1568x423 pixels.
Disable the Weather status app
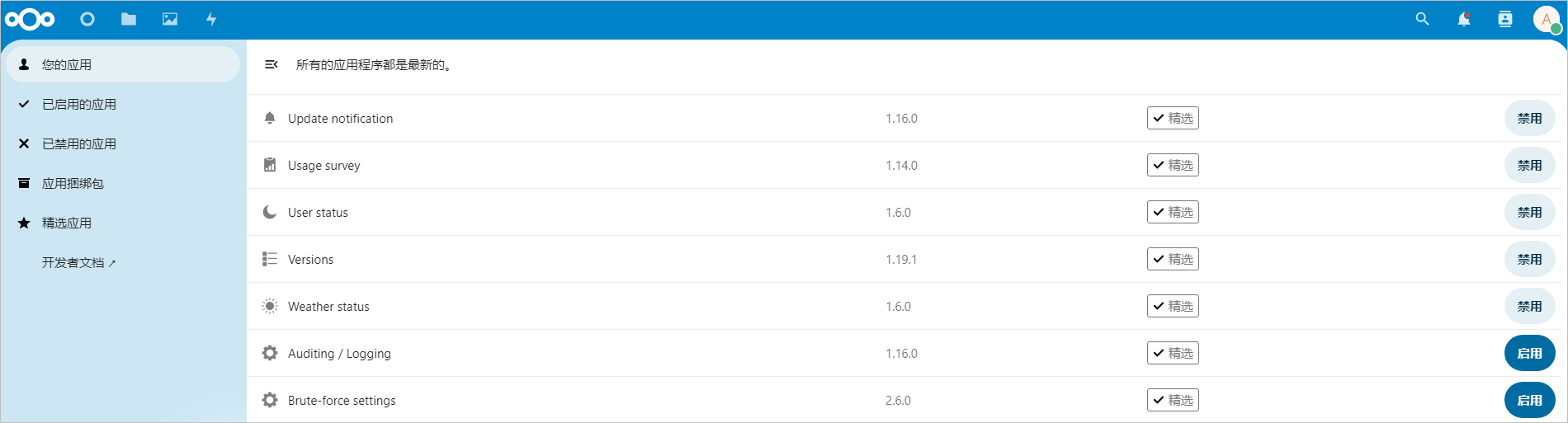pyautogui.click(x=1529, y=306)
